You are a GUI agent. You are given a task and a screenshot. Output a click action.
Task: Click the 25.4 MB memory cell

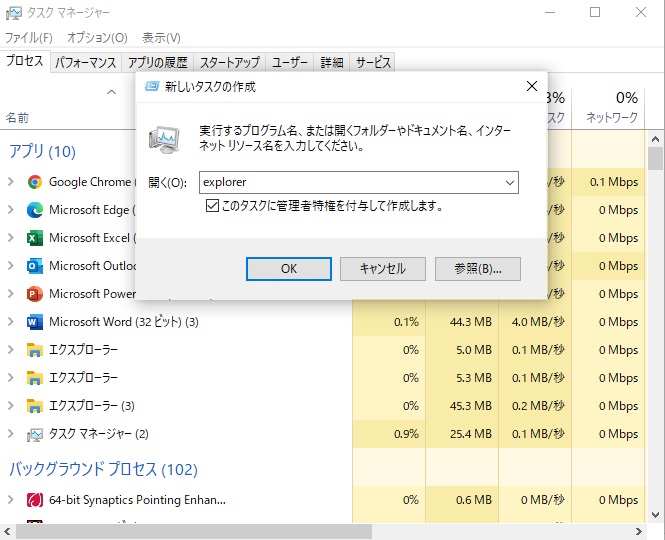(x=462, y=434)
